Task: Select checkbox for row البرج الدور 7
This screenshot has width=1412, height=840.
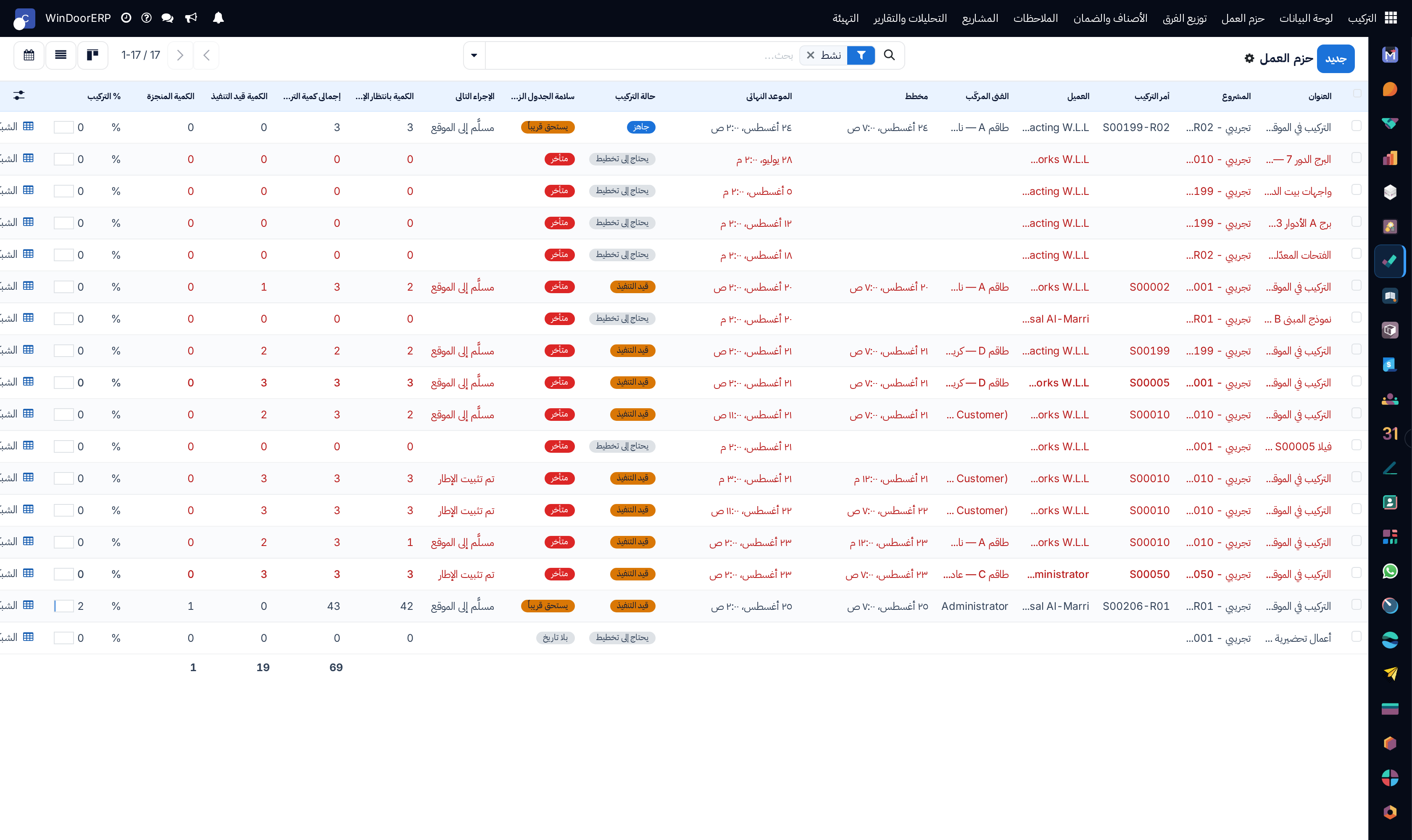Action: tap(1357, 158)
